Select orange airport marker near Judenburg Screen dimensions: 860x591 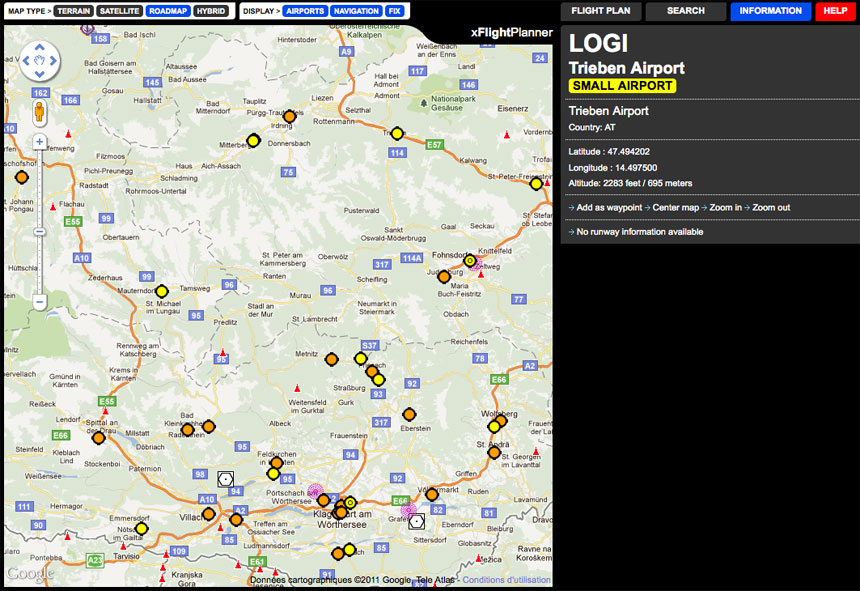[x=444, y=277]
